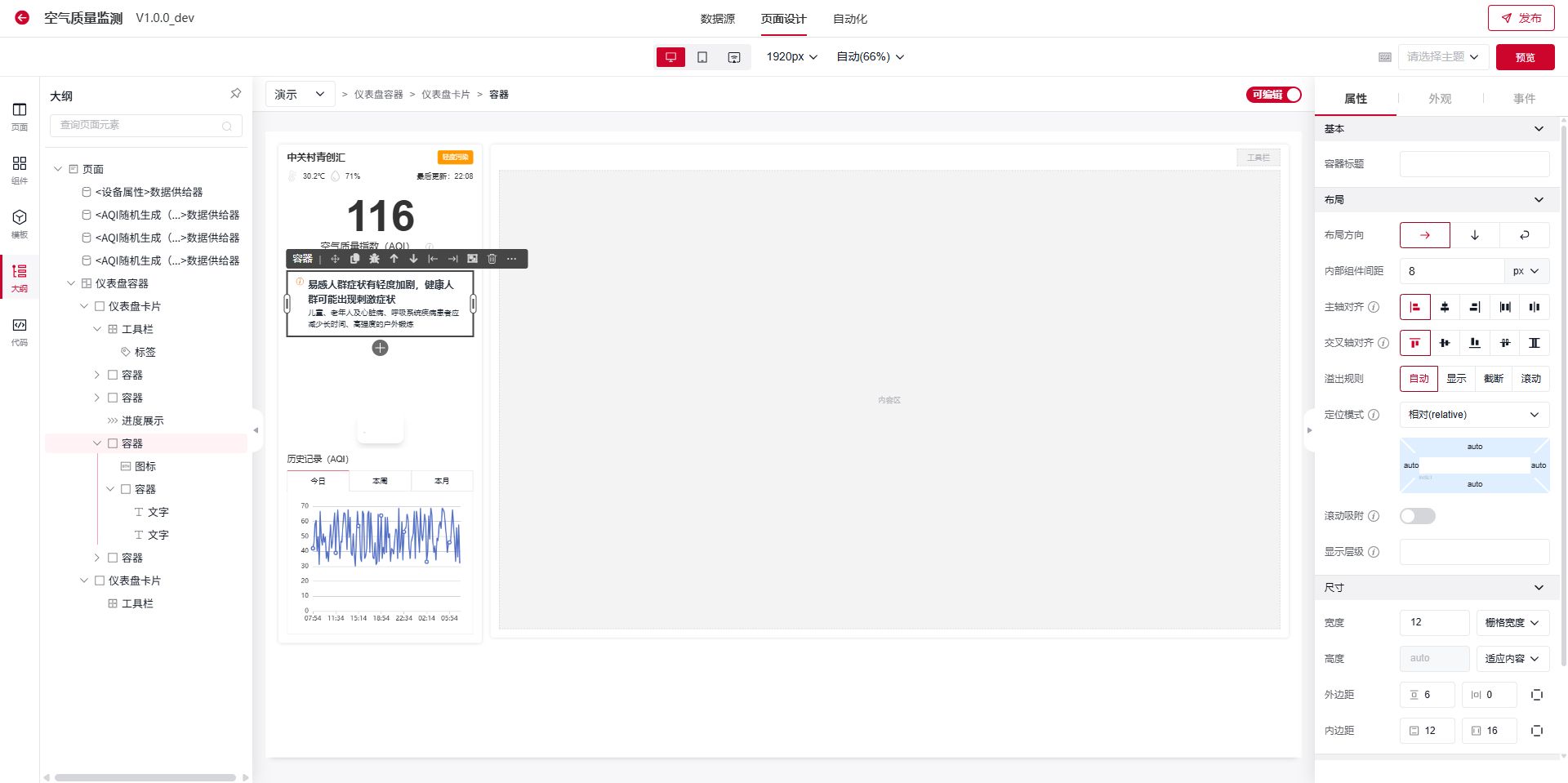The image size is (1568, 783).
Task: Select 截断 overflow rule option
Action: (1493, 379)
